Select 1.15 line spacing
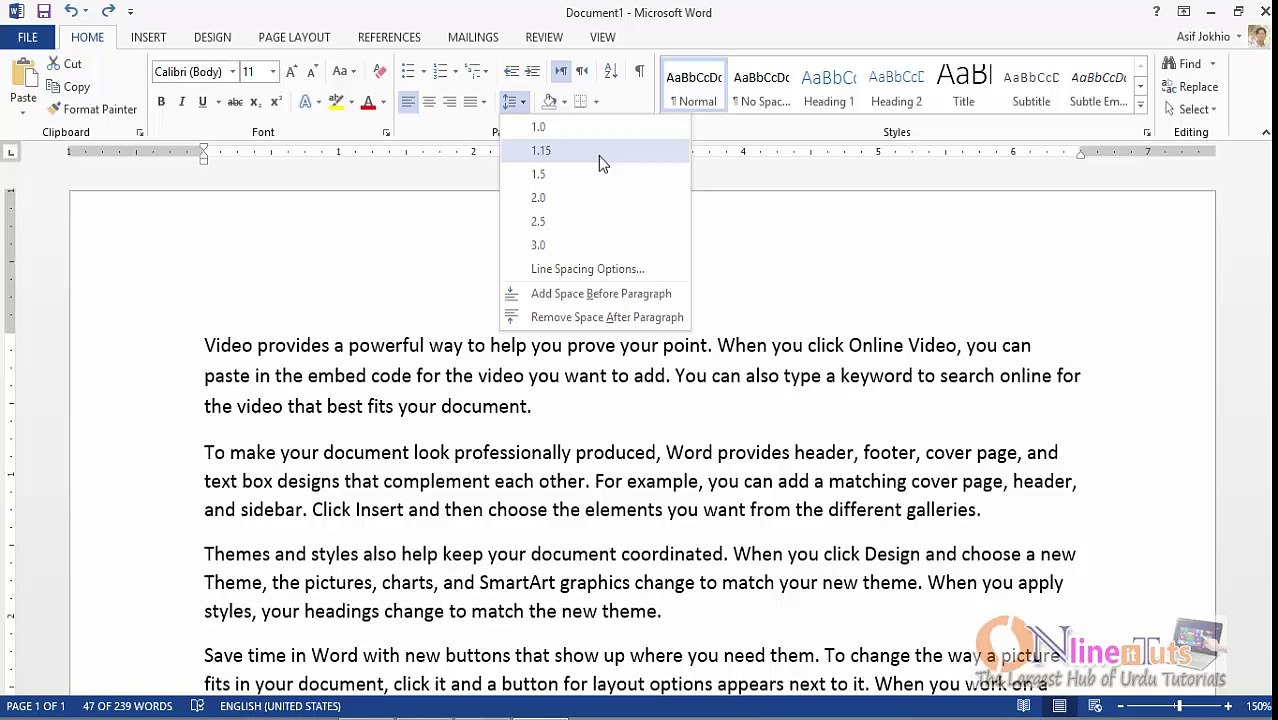The image size is (1278, 720). [x=595, y=151]
